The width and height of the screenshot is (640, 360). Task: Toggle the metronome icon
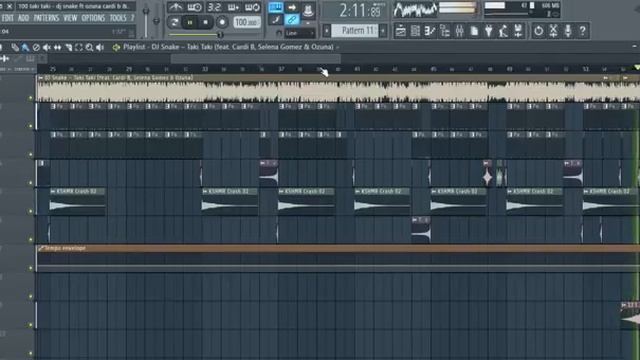[176, 7]
